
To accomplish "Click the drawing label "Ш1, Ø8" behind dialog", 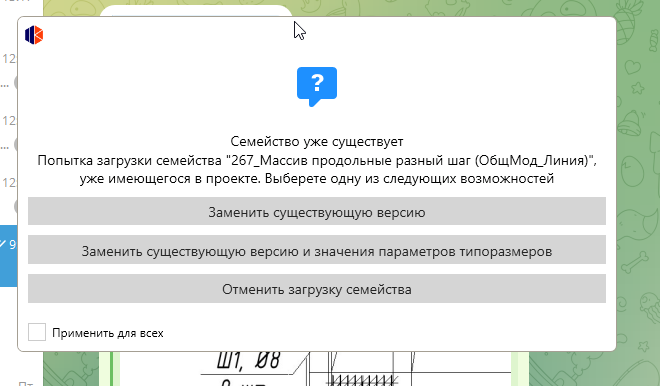I will pos(248,361).
